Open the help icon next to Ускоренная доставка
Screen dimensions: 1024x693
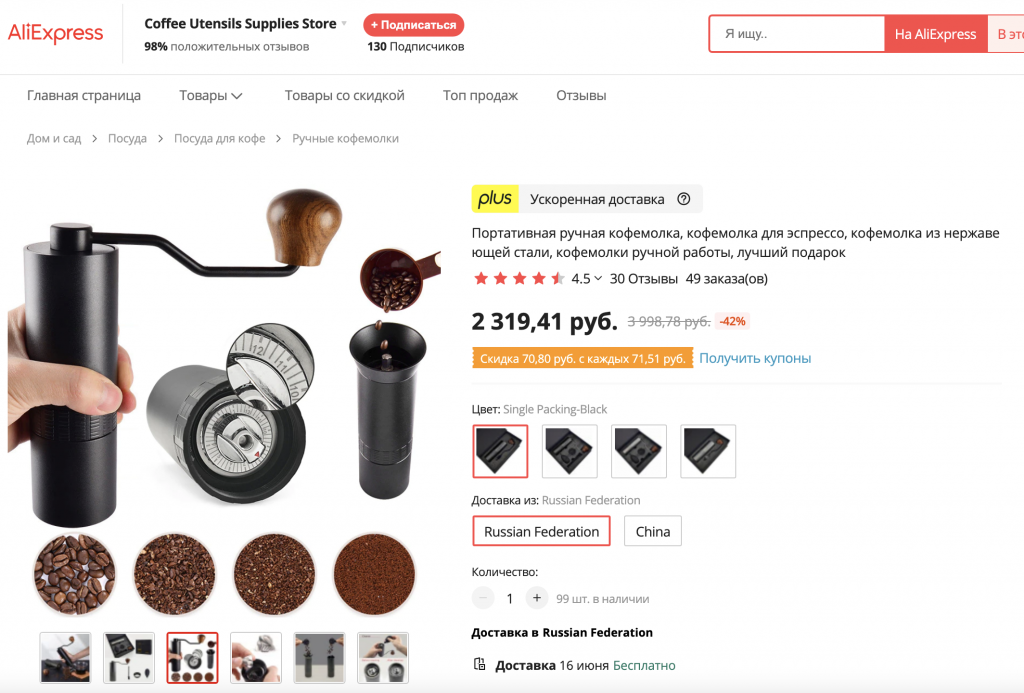coord(684,199)
